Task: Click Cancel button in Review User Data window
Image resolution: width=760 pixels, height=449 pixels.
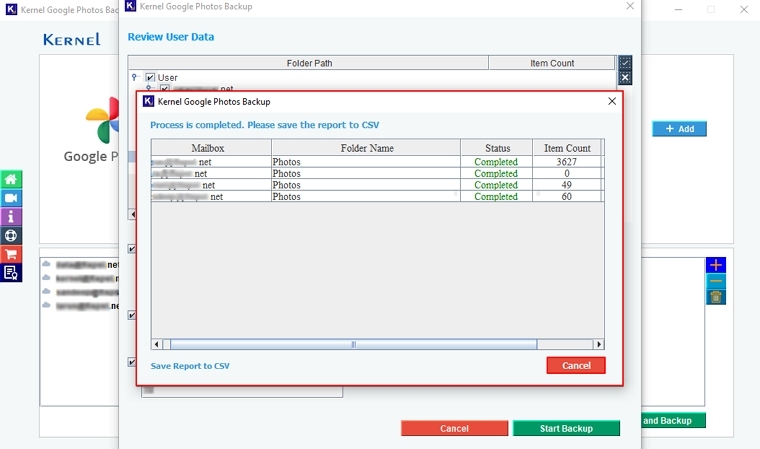Action: 454,428
